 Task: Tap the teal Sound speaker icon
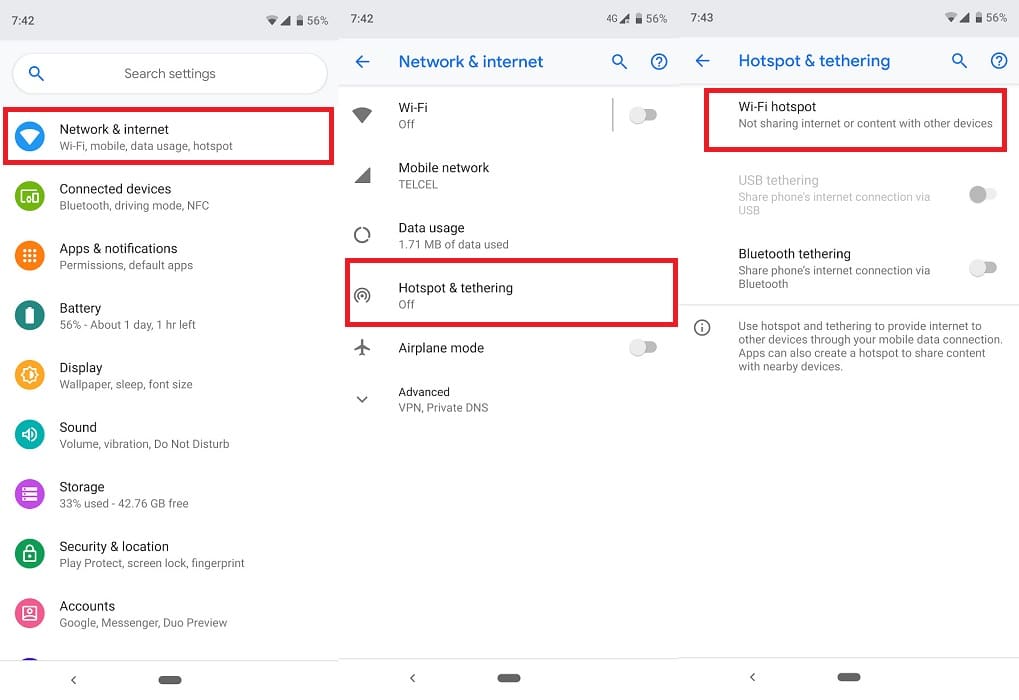tap(30, 435)
